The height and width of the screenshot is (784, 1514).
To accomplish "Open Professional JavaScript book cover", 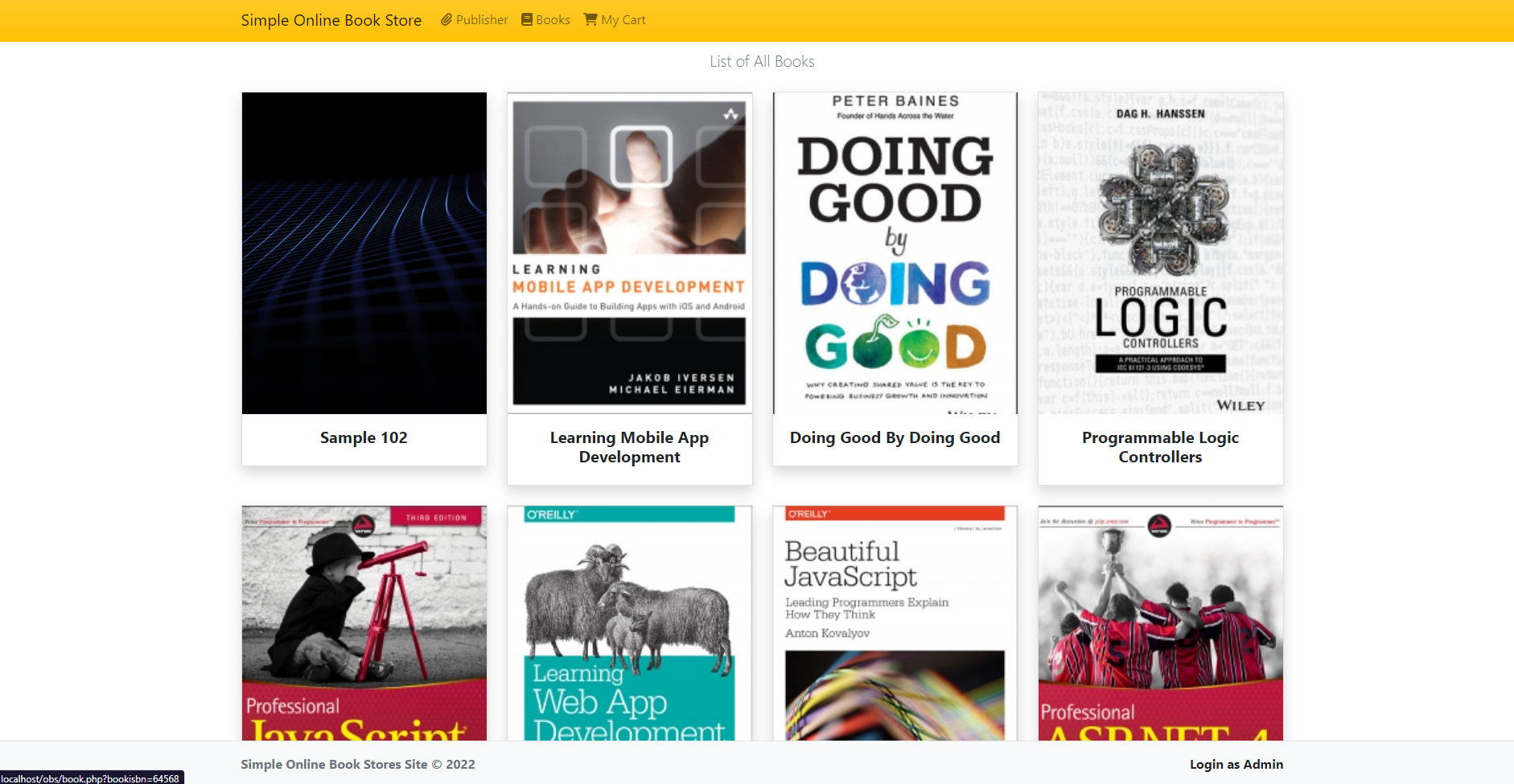I will (364, 623).
